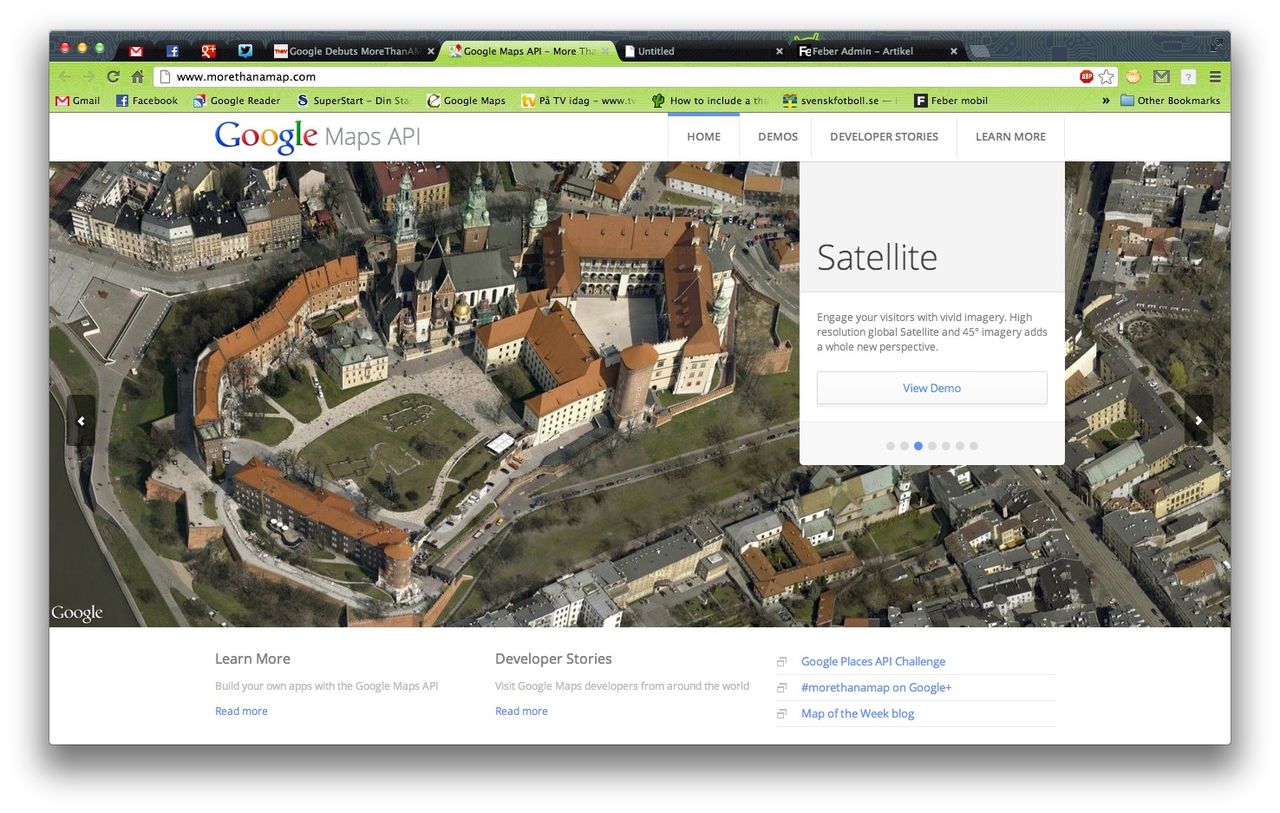Go to the browser home page

coord(137,76)
